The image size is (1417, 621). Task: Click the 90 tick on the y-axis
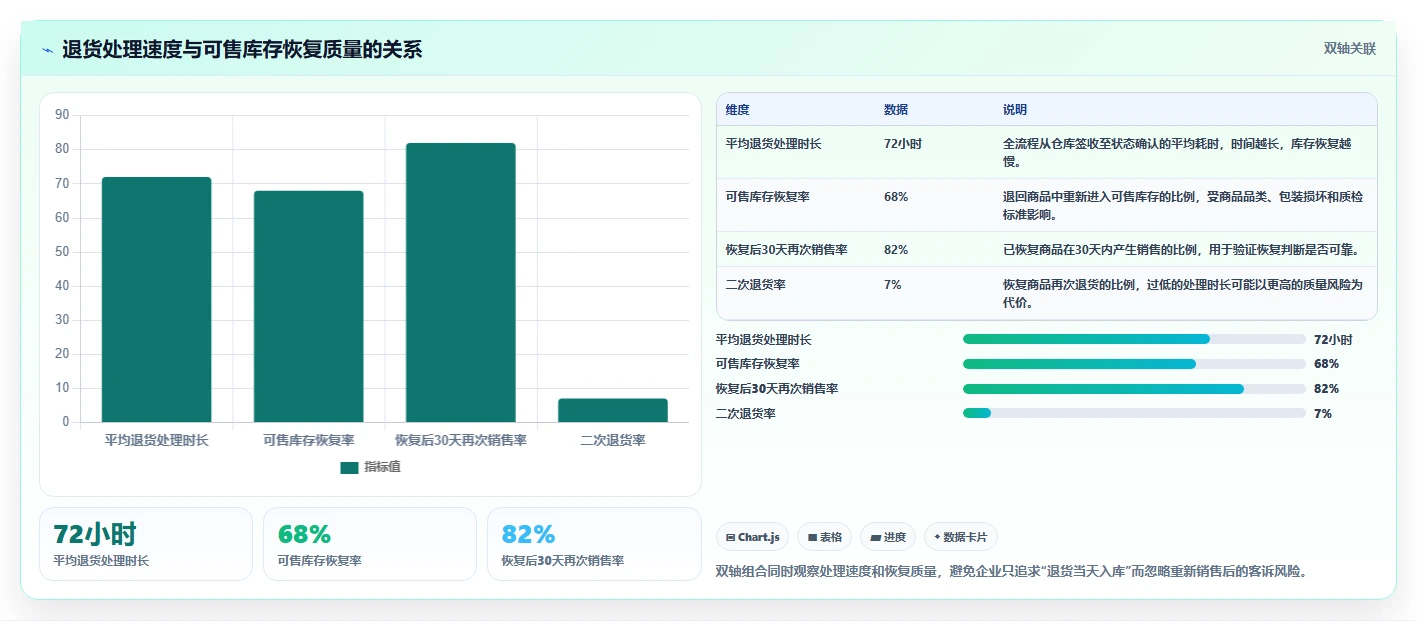(x=62, y=115)
